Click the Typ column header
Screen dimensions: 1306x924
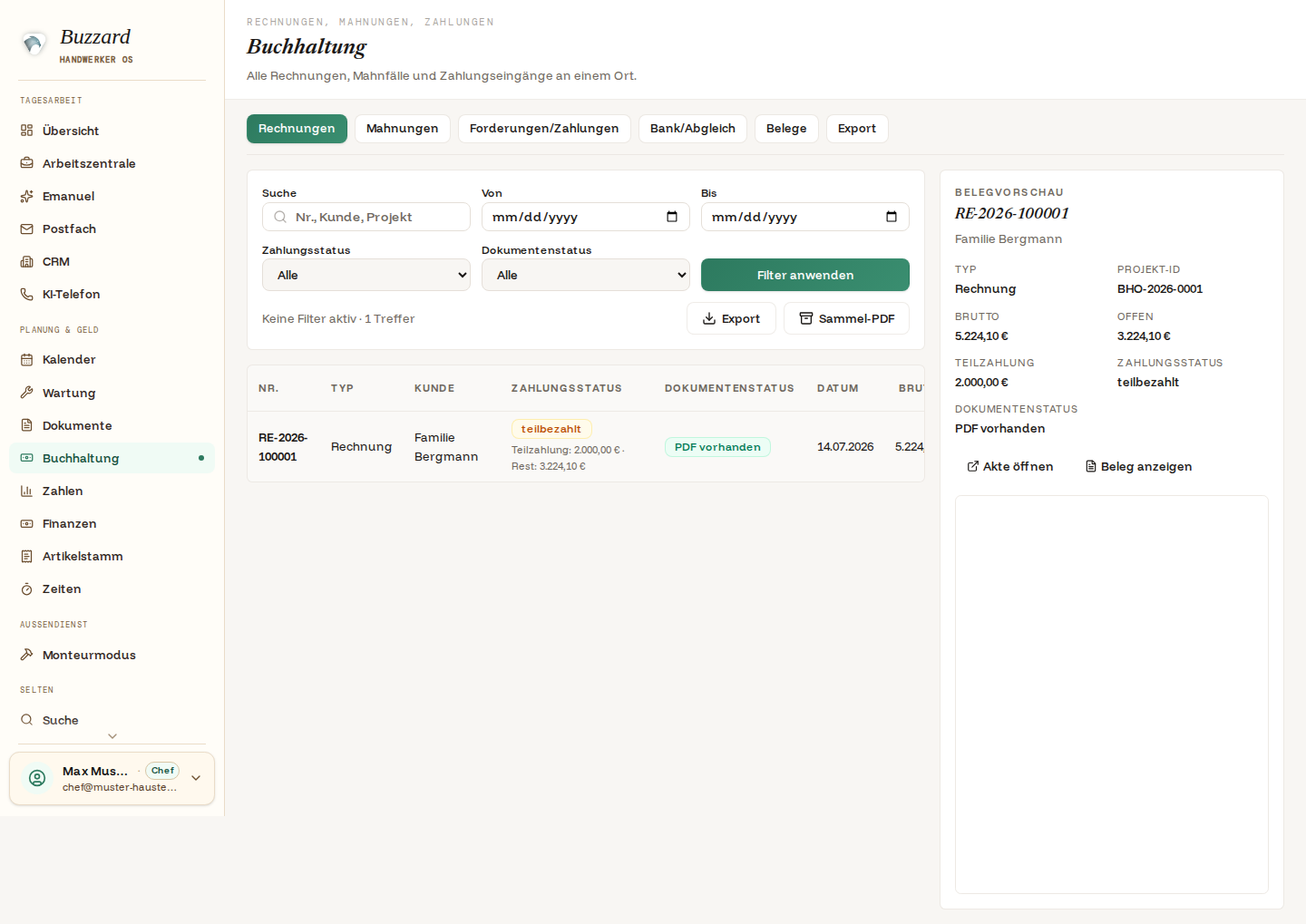[342, 388]
